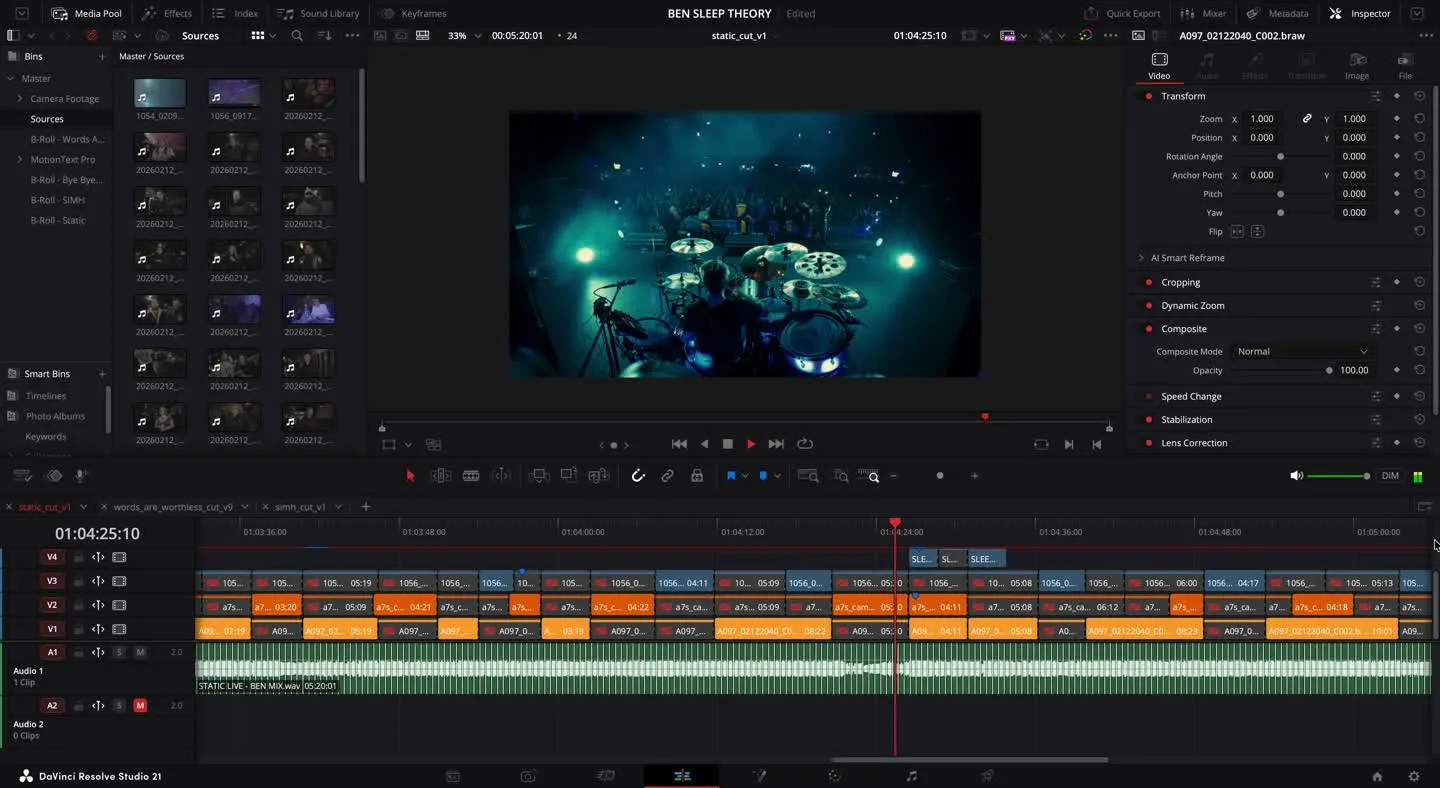Viewport: 1440px width, 788px height.
Task: Expand the MotionText Pro bin
Action: 20,160
